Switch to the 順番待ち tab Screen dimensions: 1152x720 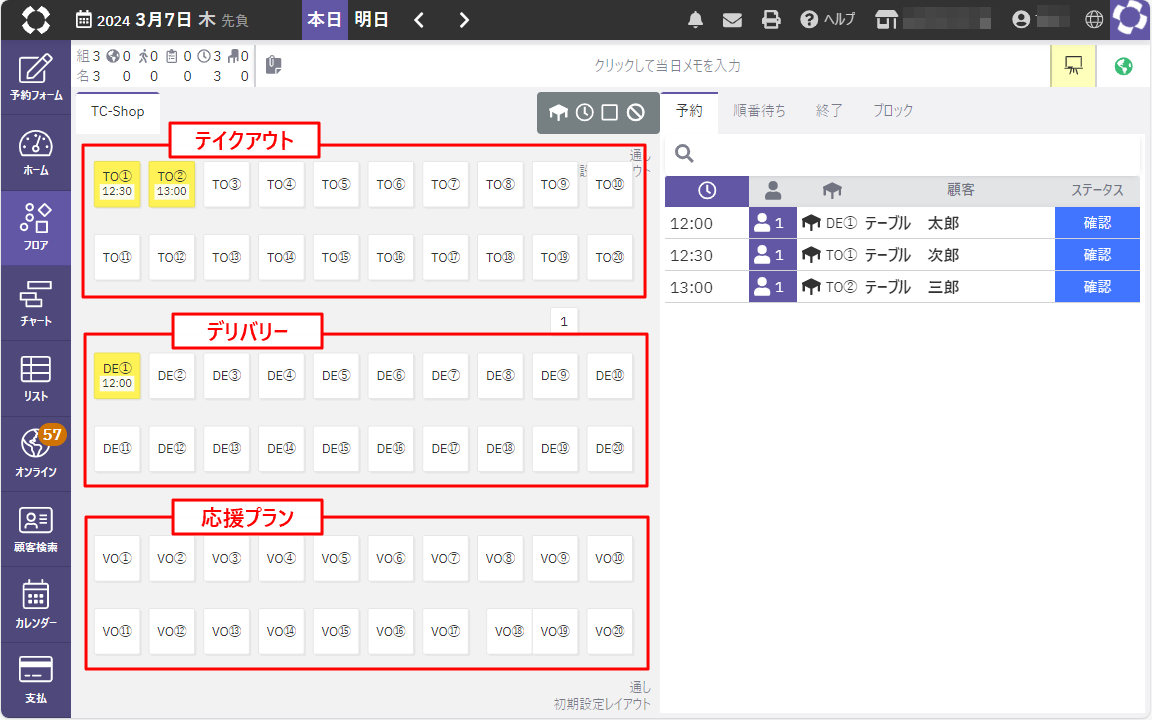(x=759, y=111)
